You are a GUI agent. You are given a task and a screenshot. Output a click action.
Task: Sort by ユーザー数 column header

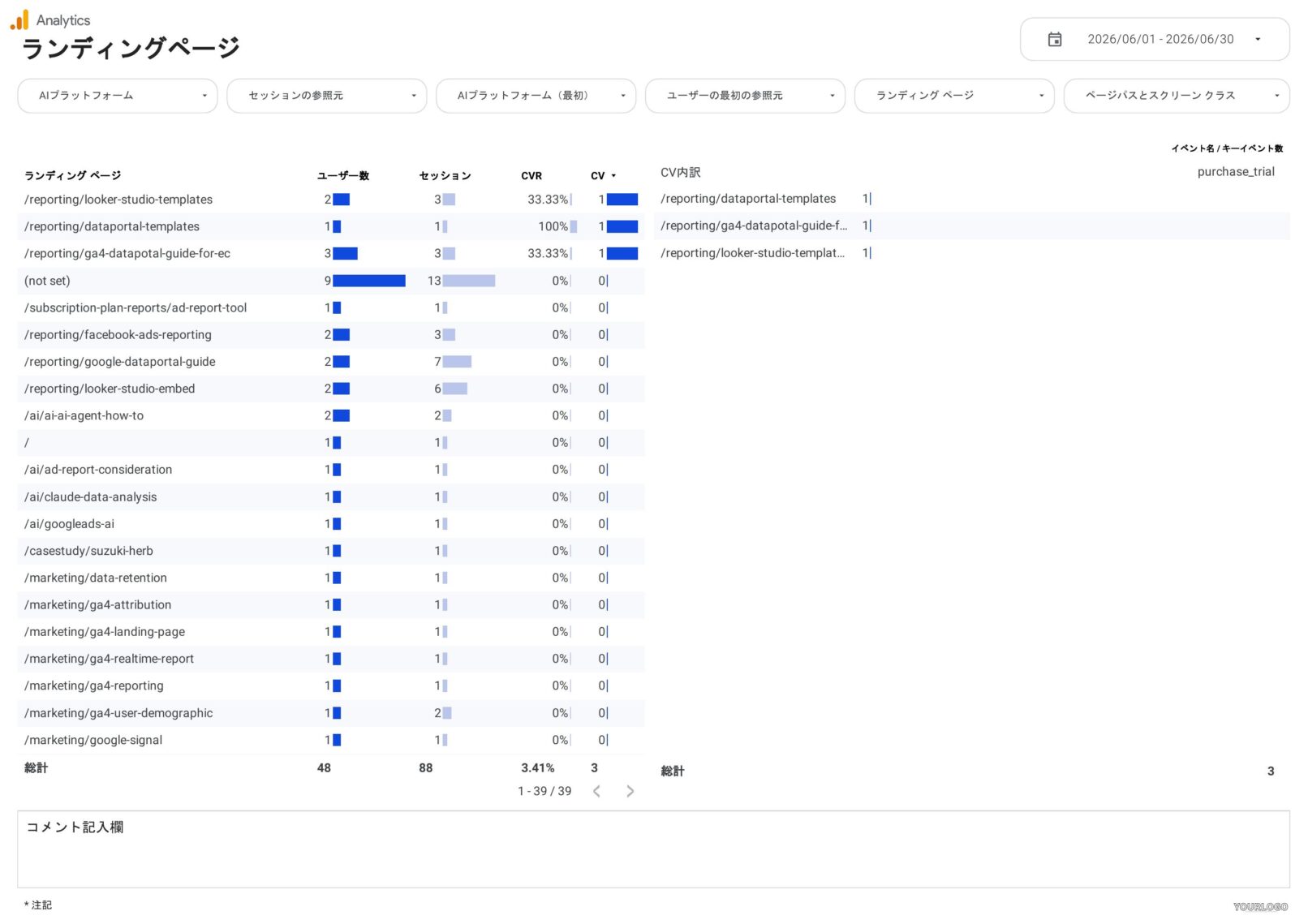(x=343, y=176)
